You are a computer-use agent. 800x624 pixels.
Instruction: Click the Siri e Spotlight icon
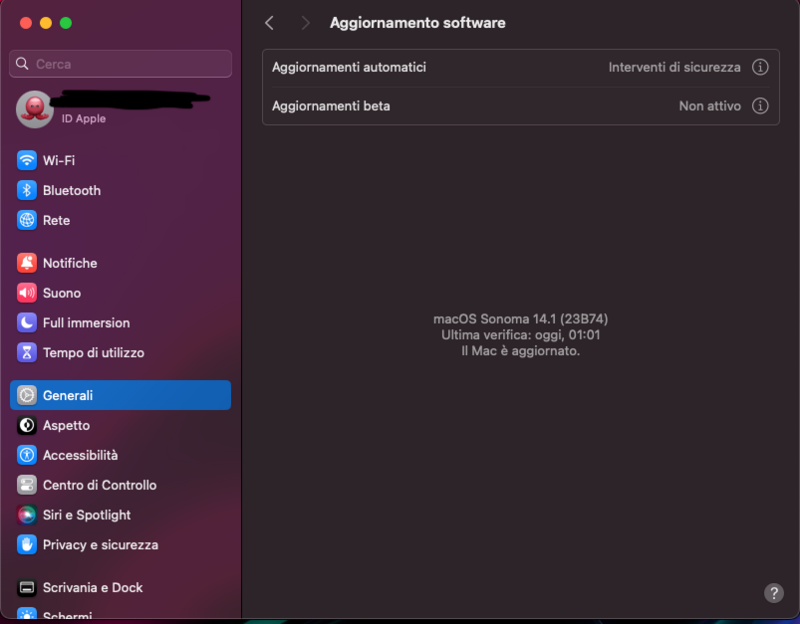(x=27, y=515)
